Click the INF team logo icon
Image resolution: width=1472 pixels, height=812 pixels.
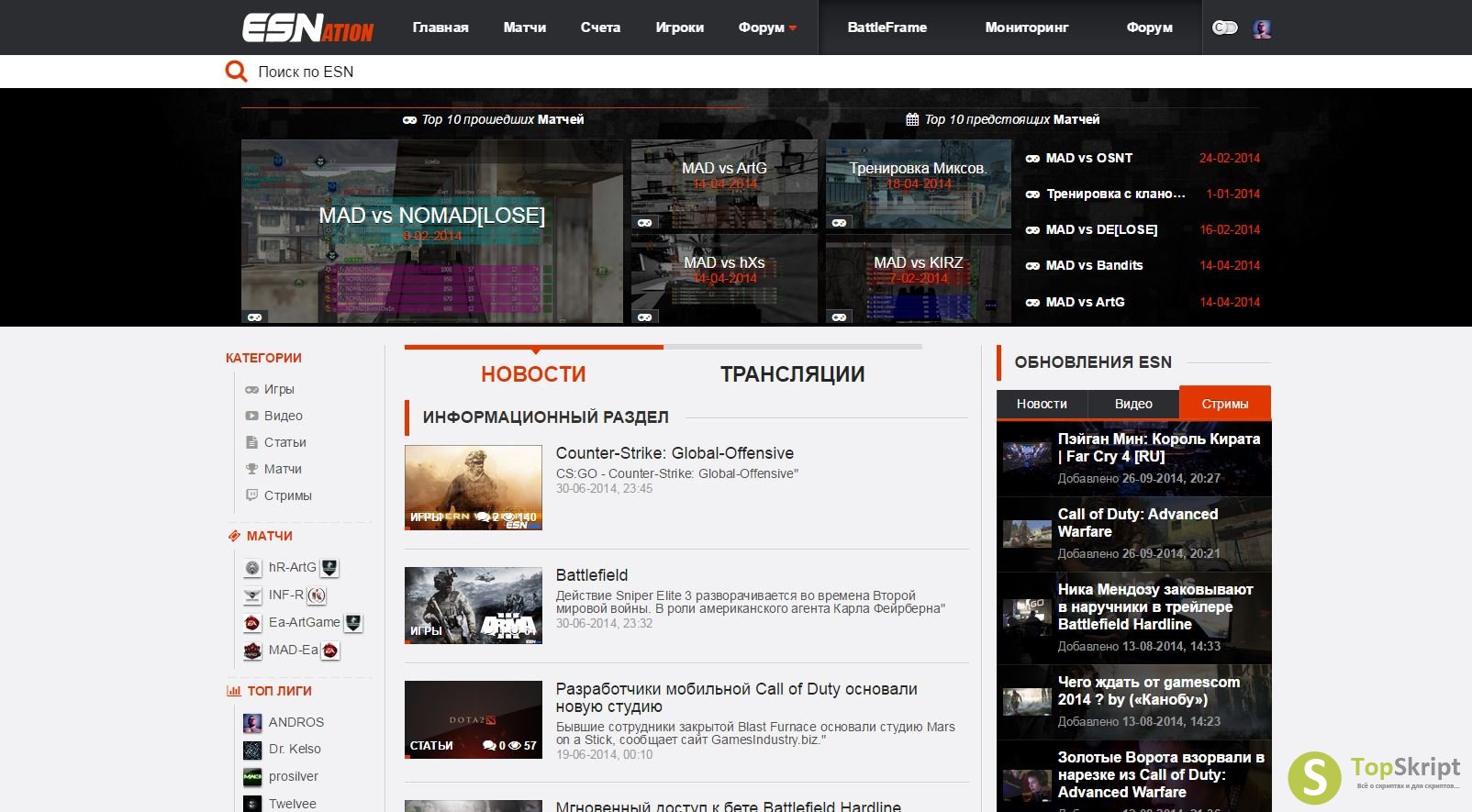[x=252, y=595]
